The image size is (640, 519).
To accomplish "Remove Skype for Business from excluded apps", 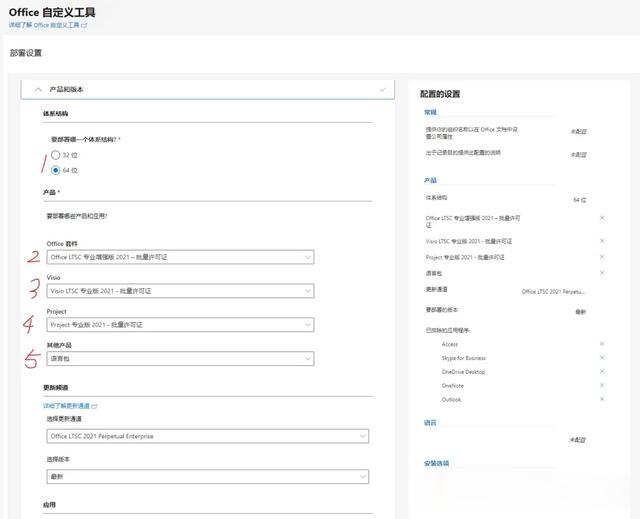I will coord(602,357).
